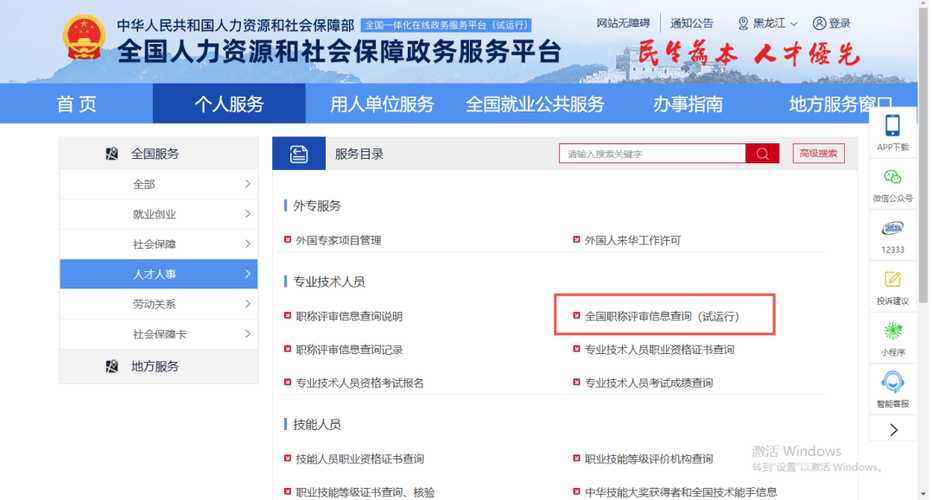Open 职业技能等级证书查询、核验 link

coord(367,493)
